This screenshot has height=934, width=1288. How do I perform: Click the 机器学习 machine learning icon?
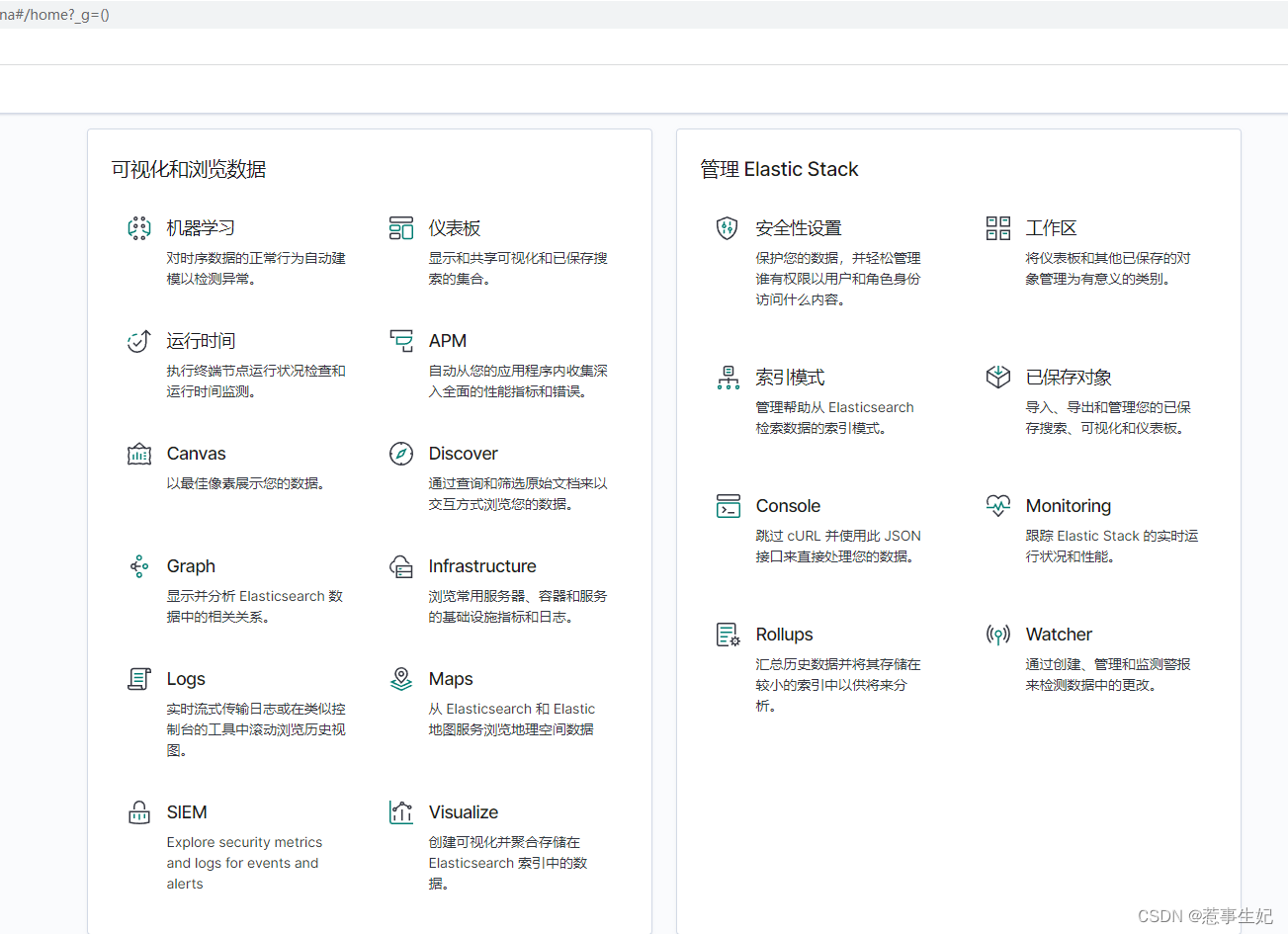pyautogui.click(x=139, y=228)
